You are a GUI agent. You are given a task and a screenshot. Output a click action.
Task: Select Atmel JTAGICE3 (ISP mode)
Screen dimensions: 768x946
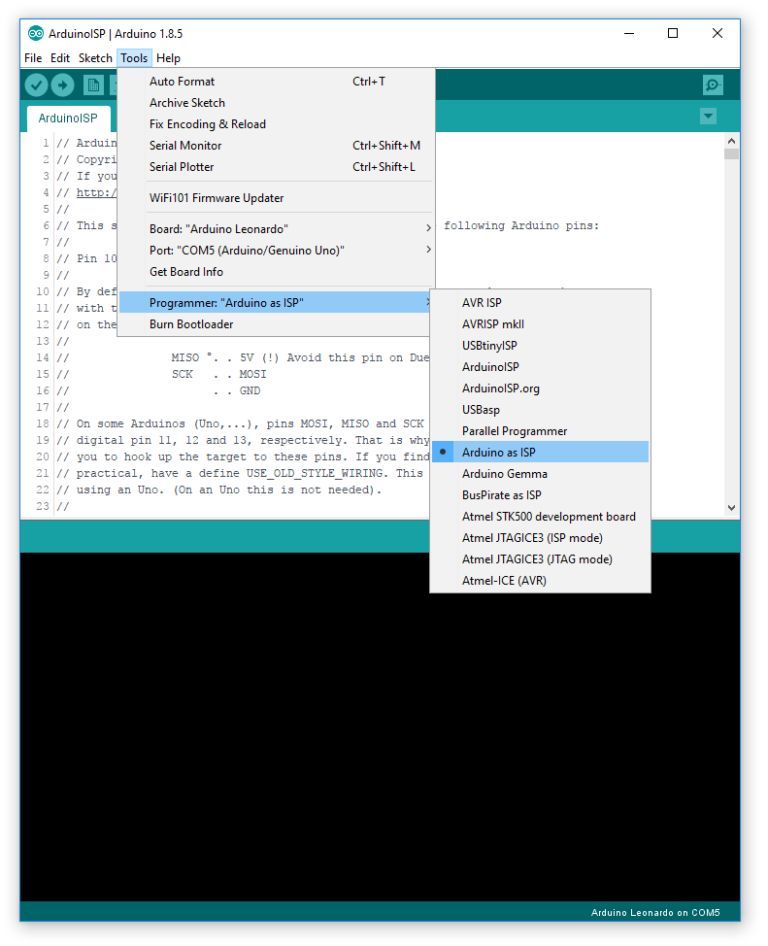(541, 538)
